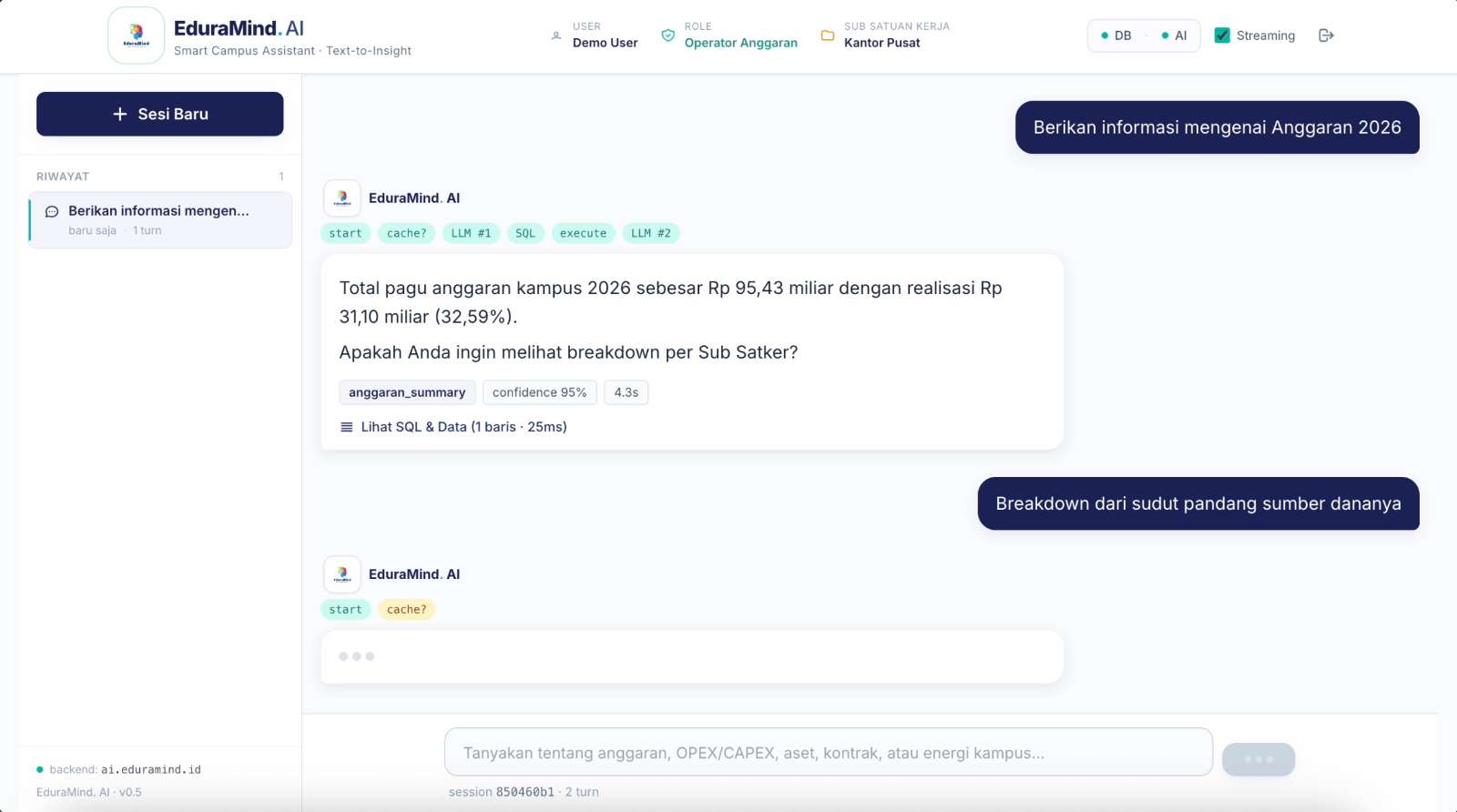
Task: Expand Lihat SQL & Data details
Action: 453,427
